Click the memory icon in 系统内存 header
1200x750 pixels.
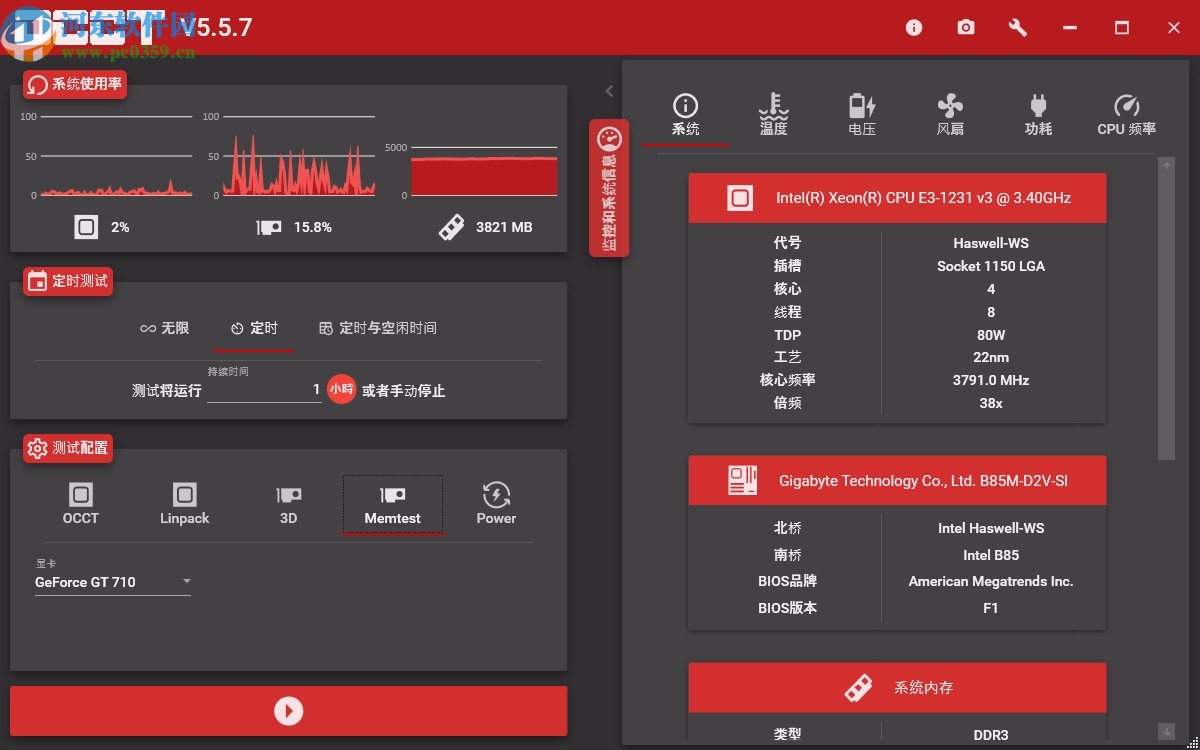point(858,688)
